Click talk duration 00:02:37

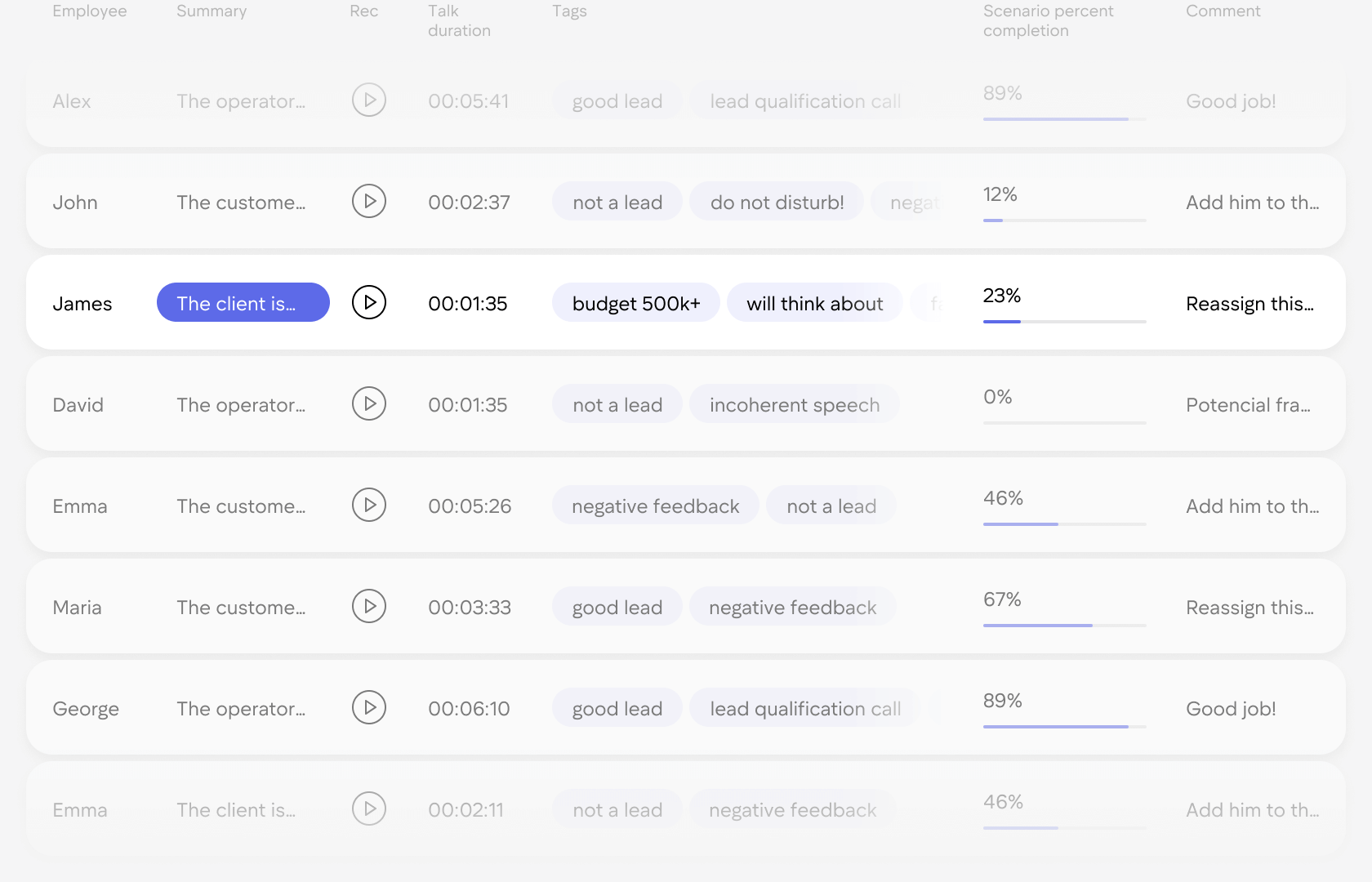click(470, 203)
